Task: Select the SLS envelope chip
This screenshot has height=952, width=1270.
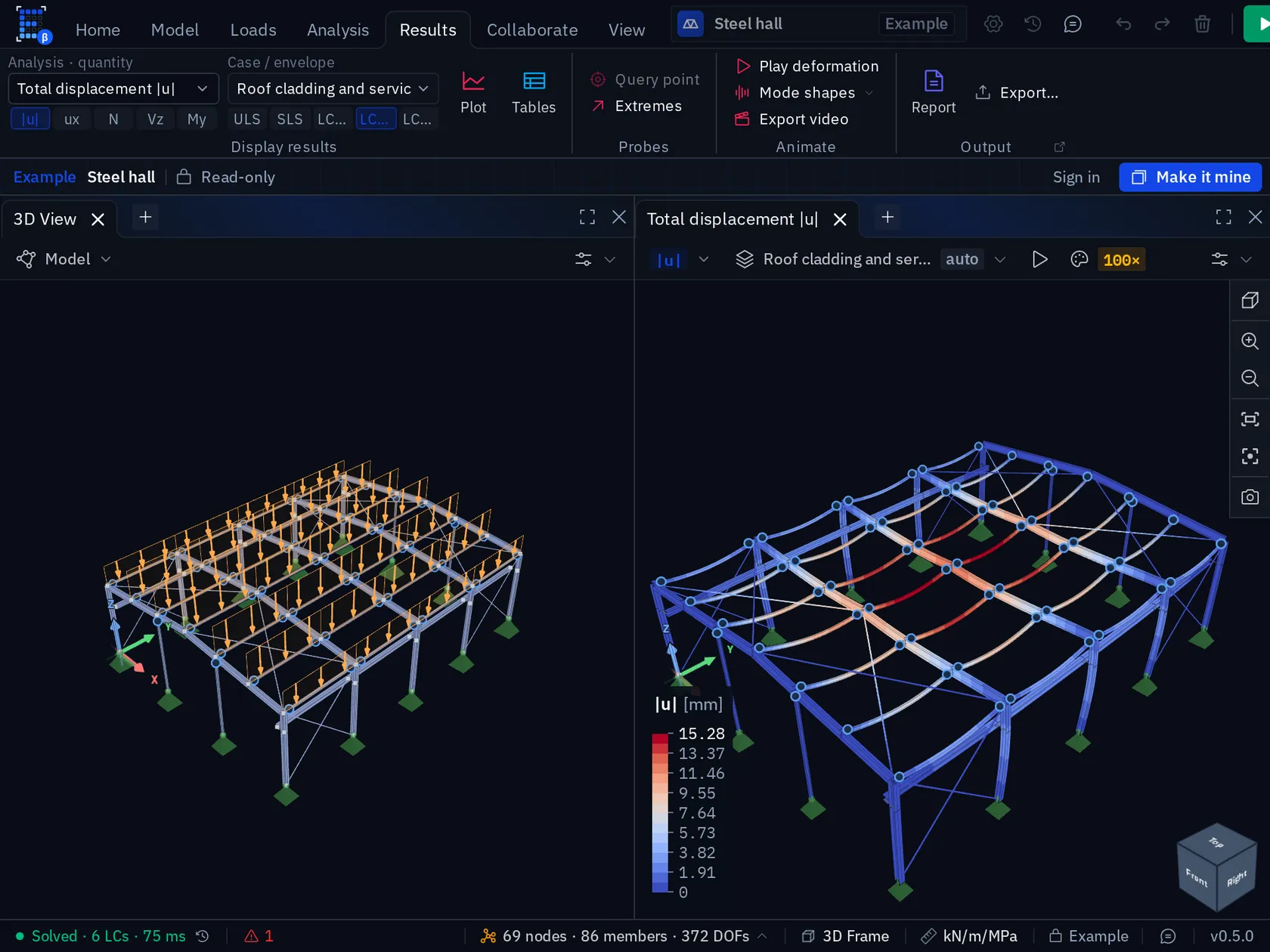Action: 290,119
